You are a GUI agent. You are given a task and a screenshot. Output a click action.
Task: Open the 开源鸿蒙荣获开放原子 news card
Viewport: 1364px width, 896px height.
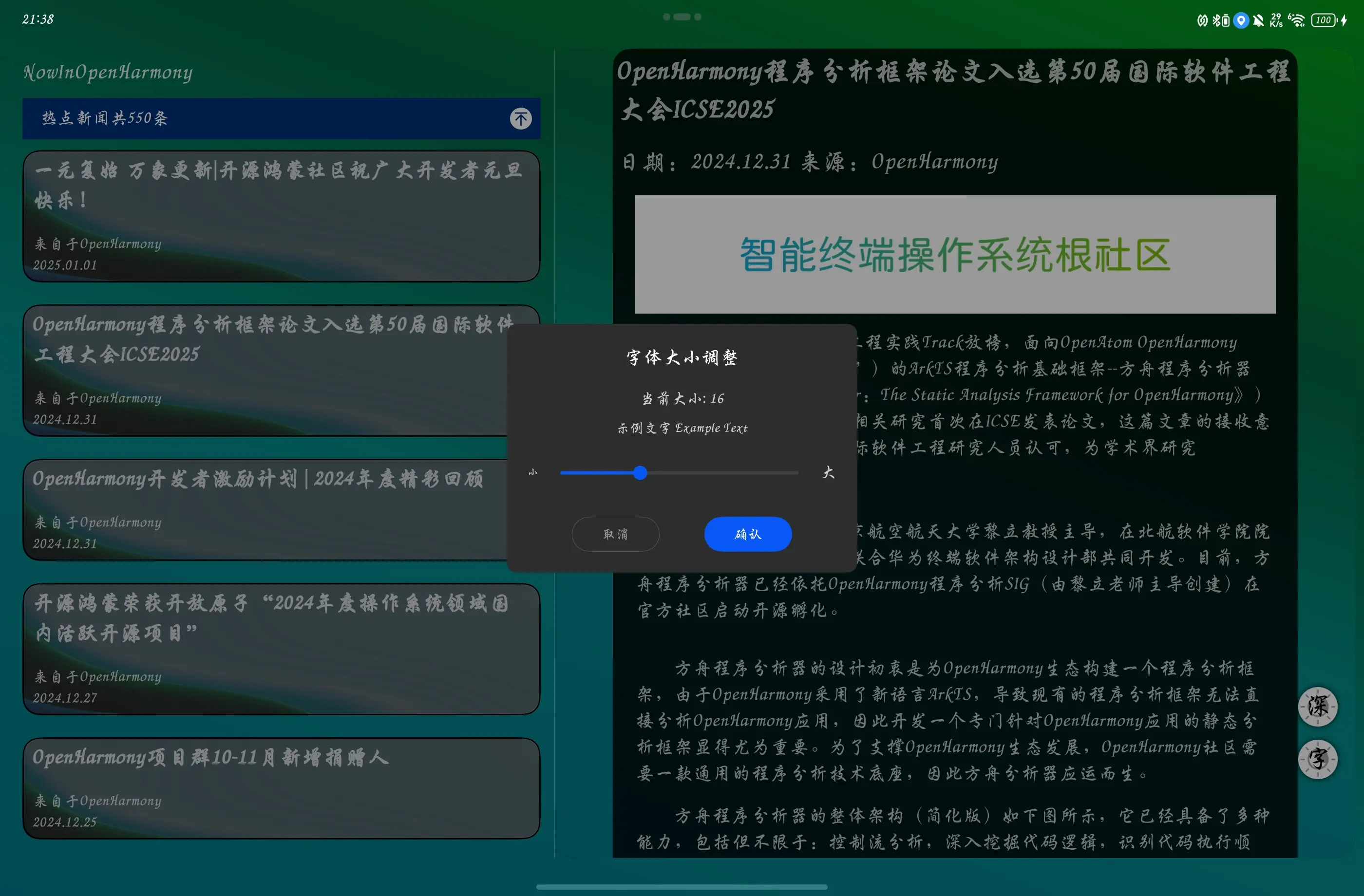[281, 649]
